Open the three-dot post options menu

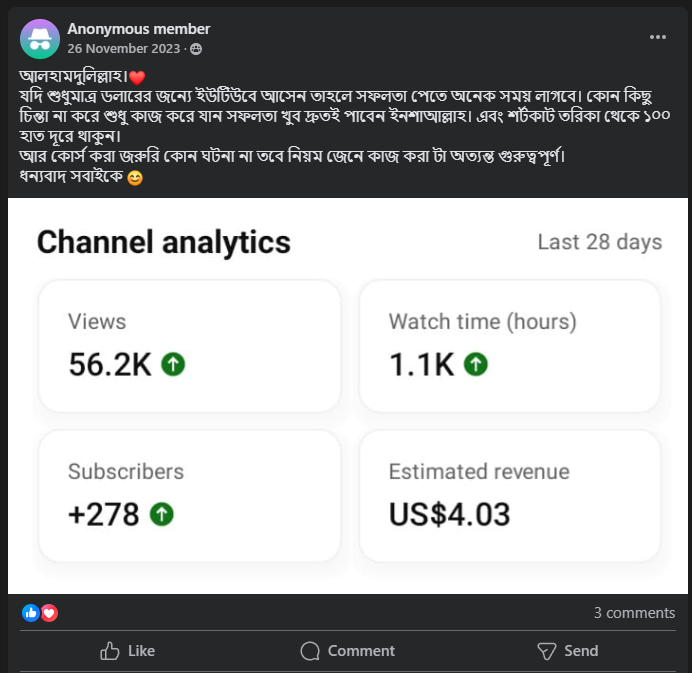[x=657, y=37]
